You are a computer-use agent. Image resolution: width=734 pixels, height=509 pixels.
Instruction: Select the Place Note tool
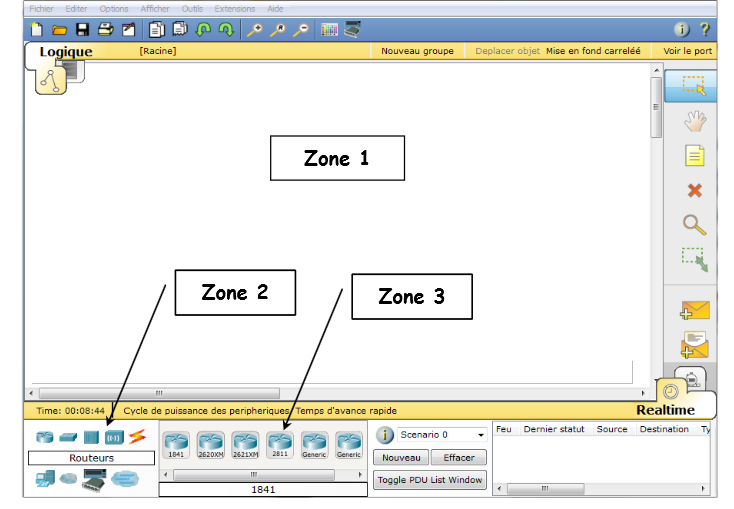(x=695, y=156)
